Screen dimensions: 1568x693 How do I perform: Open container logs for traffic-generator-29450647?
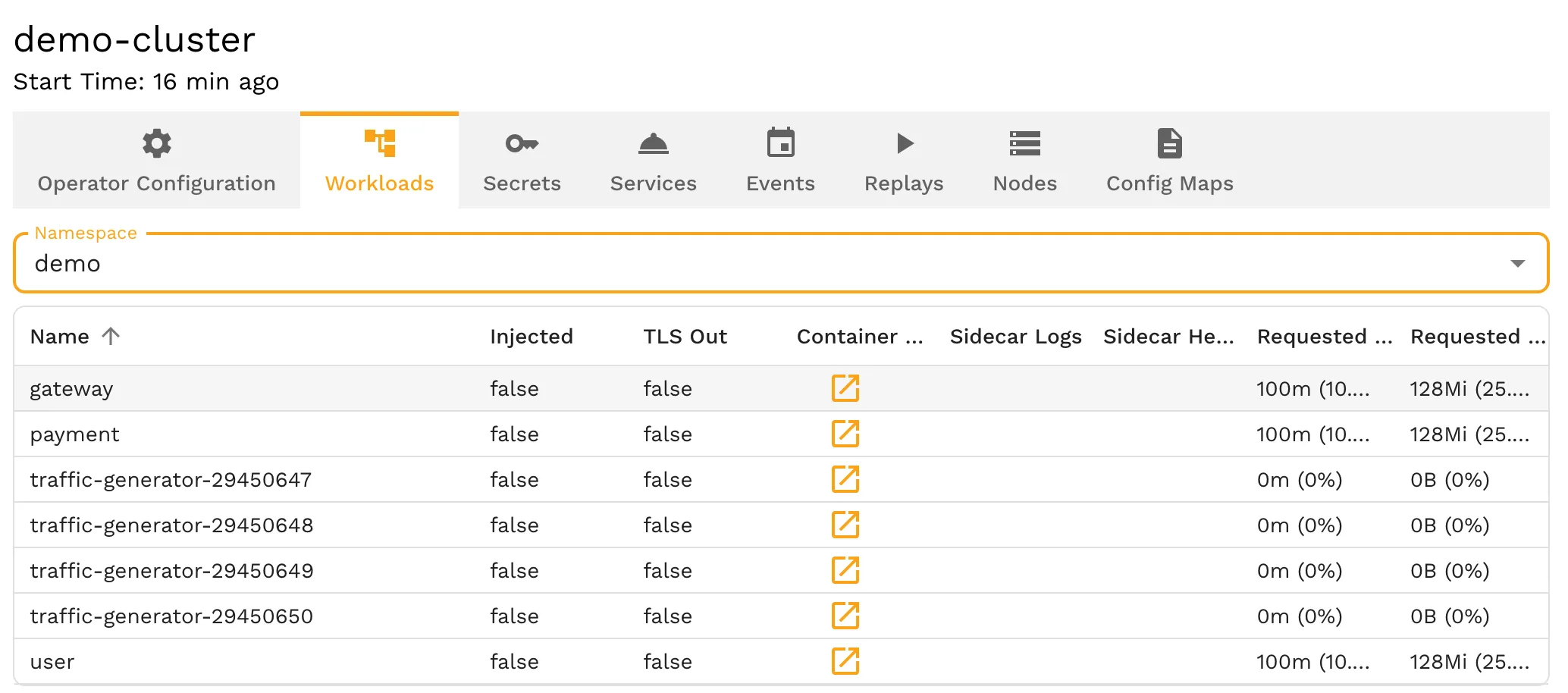click(845, 479)
